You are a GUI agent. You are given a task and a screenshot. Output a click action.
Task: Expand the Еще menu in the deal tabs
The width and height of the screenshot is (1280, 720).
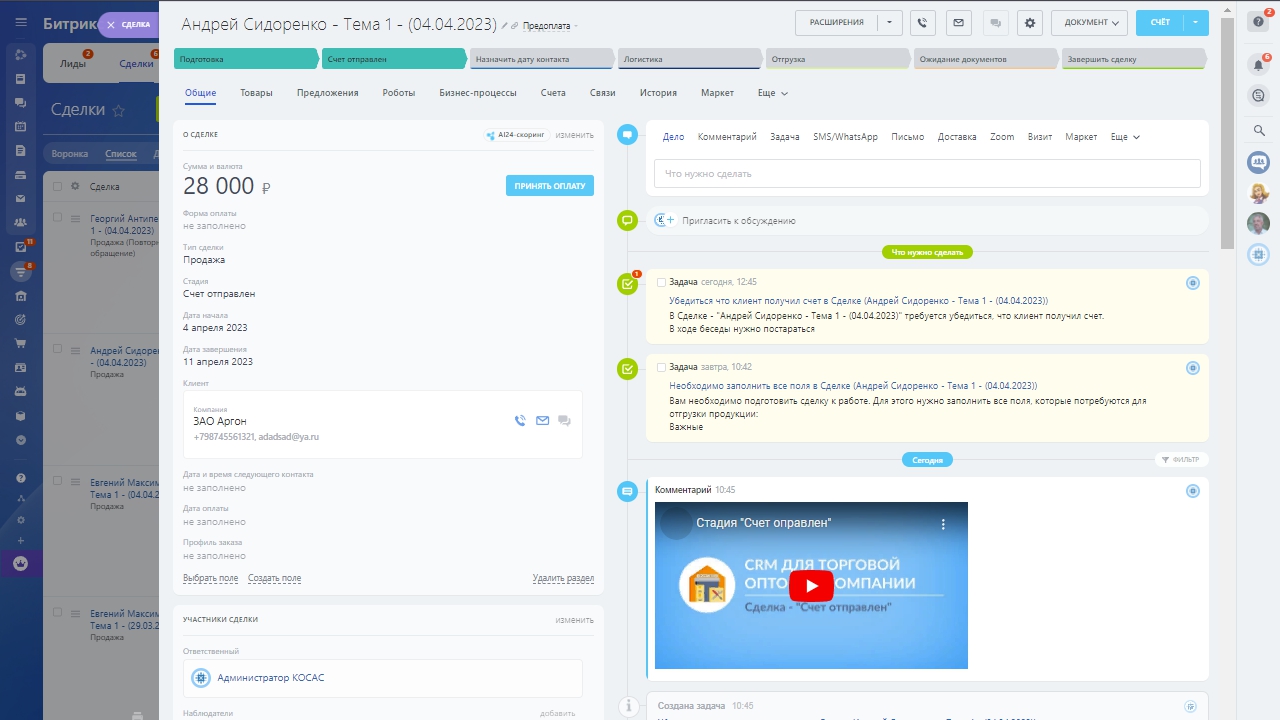[x=773, y=93]
